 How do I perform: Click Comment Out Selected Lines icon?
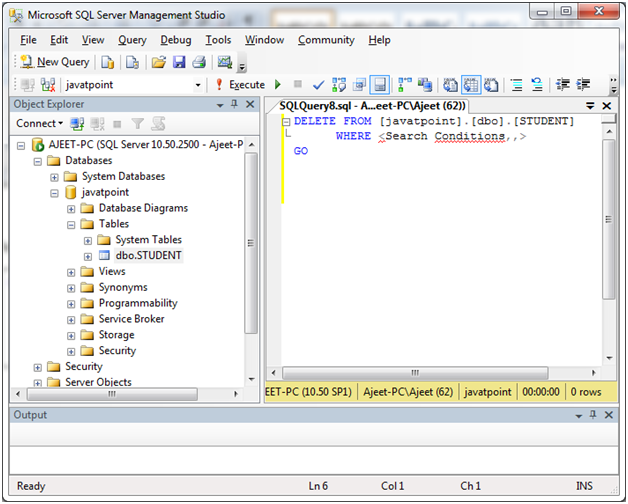click(517, 85)
